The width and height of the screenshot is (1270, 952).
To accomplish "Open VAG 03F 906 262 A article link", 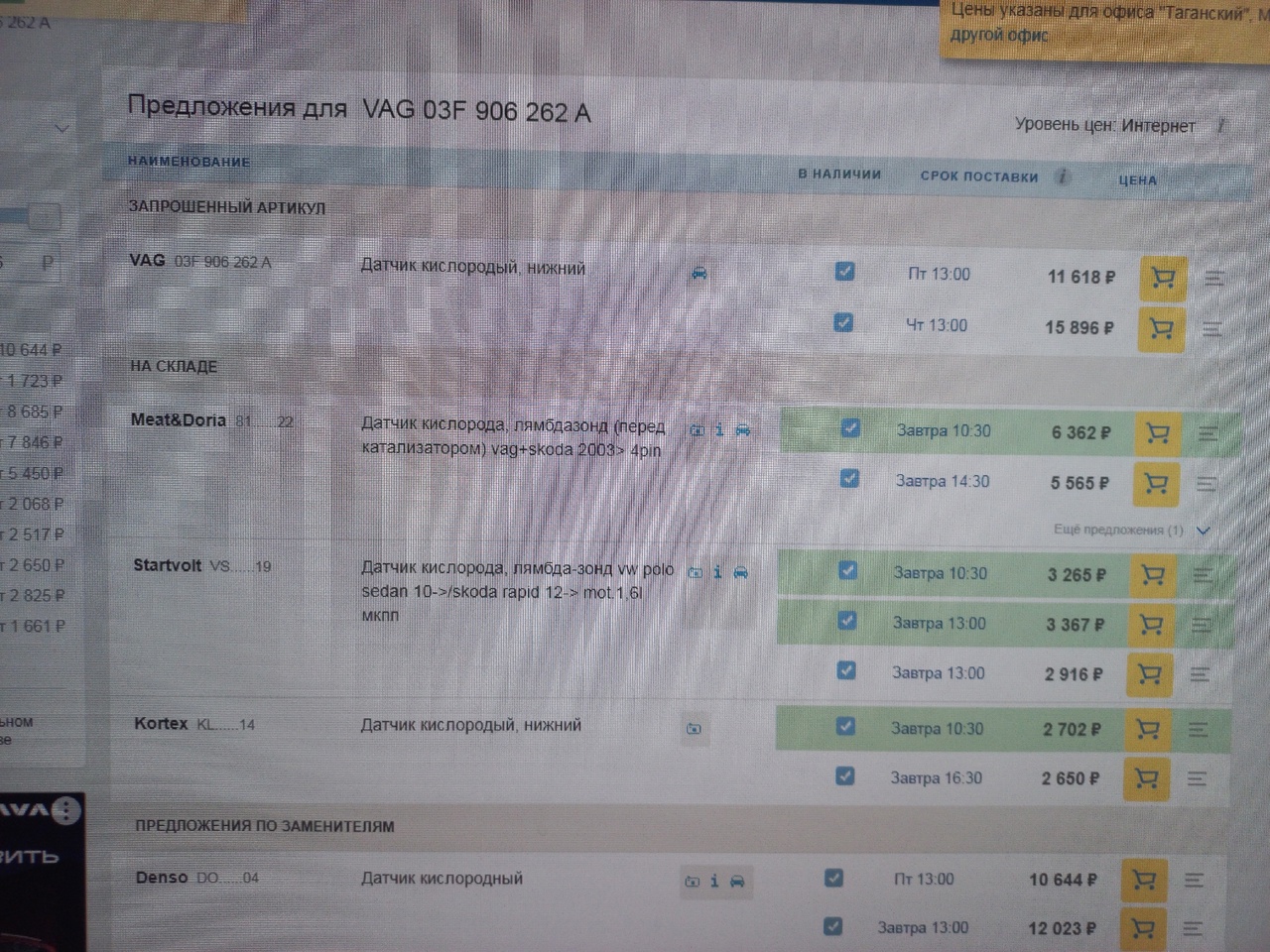I will point(222,263).
